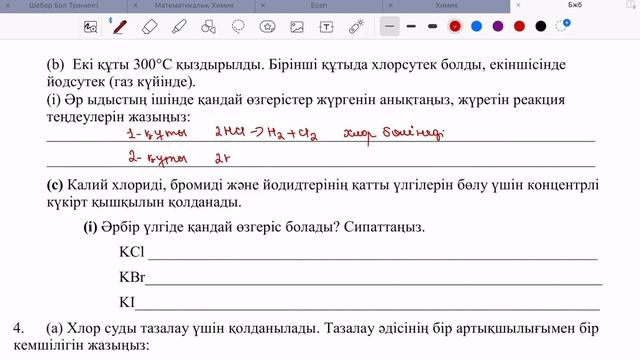Add a new custom color preset
The image size is (640, 360).
click(563, 26)
